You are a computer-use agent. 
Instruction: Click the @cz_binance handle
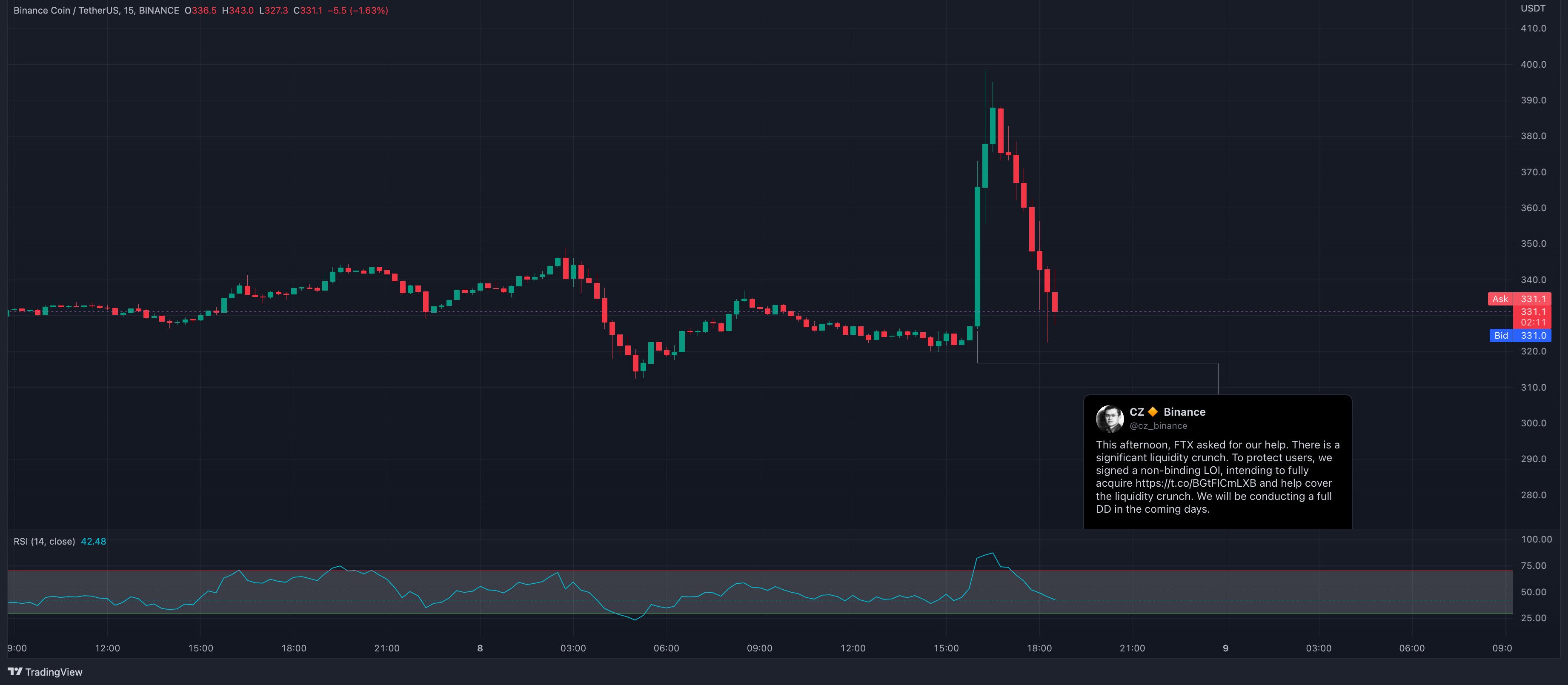coord(1159,426)
